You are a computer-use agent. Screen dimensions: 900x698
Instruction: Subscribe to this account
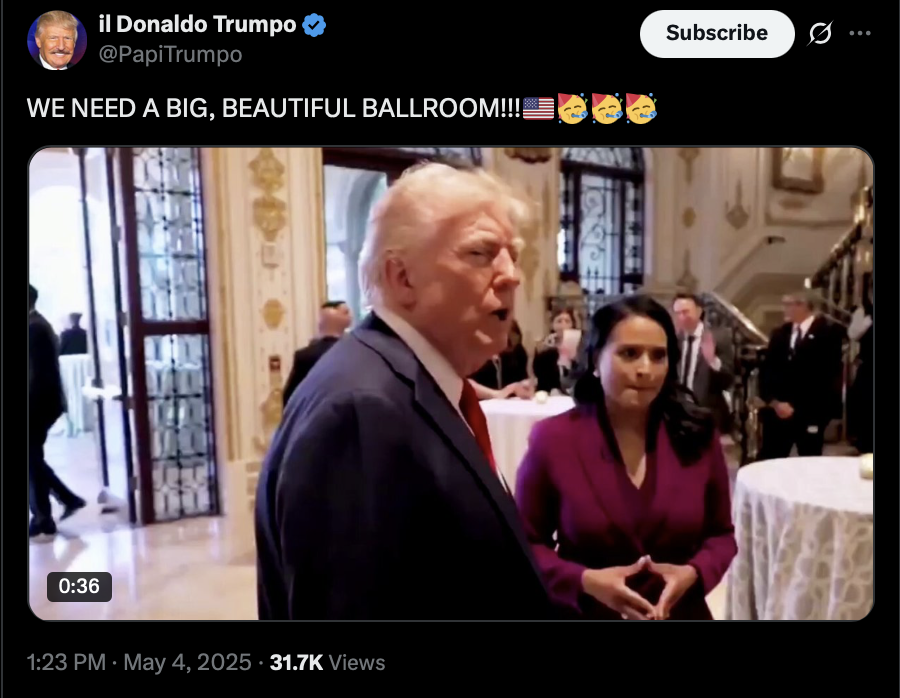click(717, 33)
